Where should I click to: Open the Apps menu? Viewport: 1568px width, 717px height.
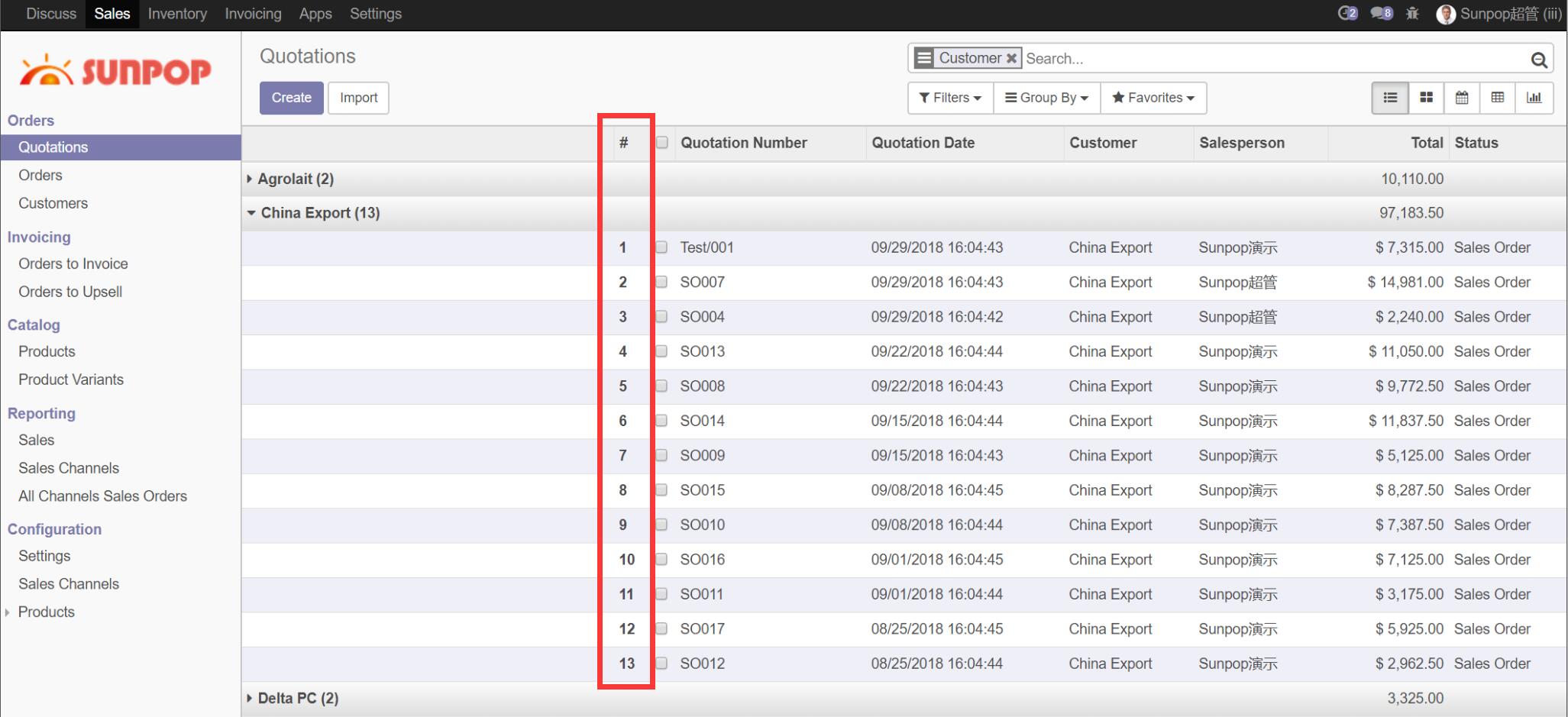315,14
